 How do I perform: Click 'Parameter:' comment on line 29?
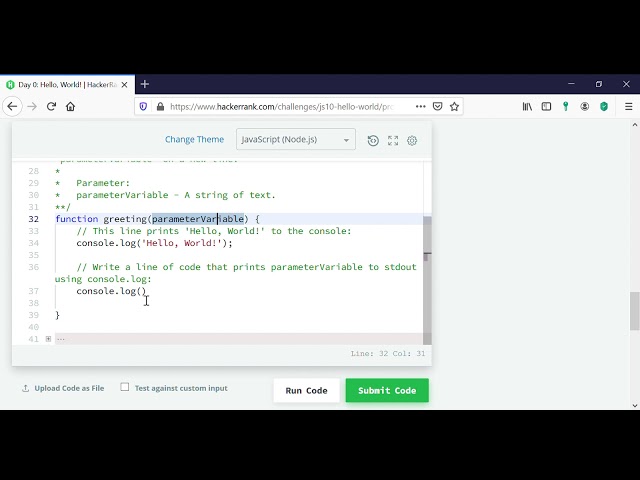(103, 183)
